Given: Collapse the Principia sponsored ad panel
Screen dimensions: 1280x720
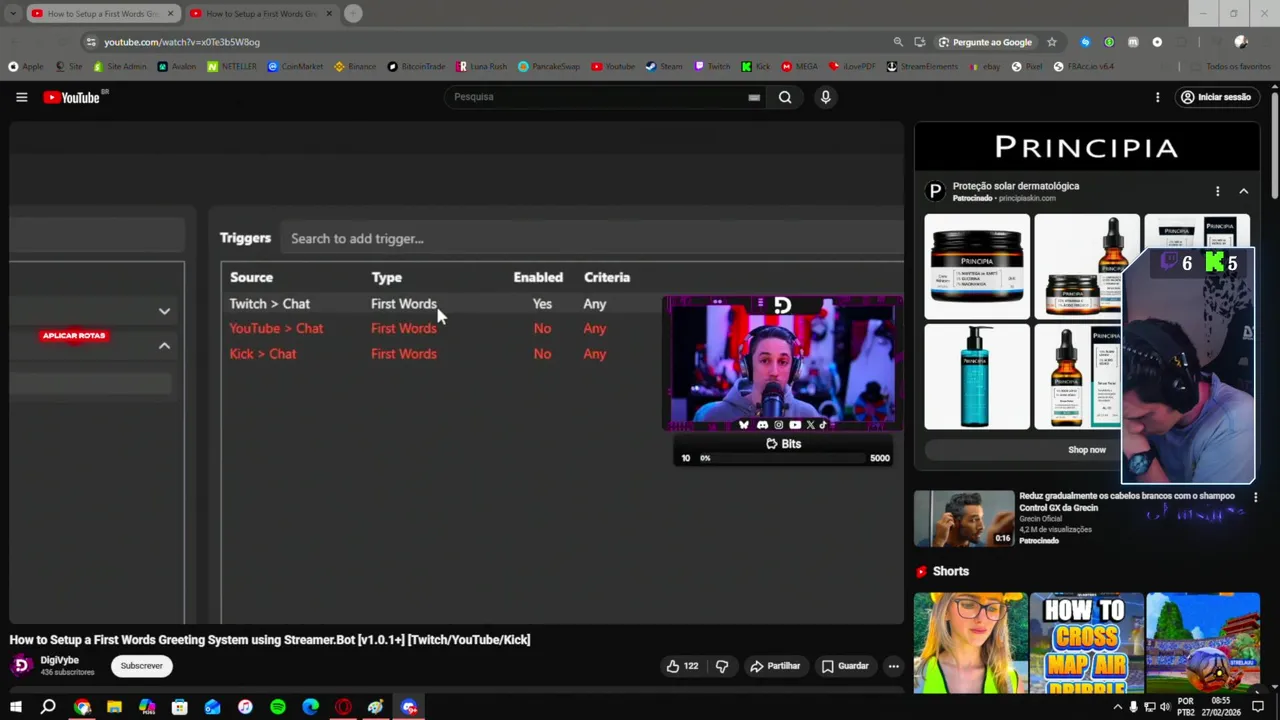Looking at the screenshot, I should (1243, 191).
